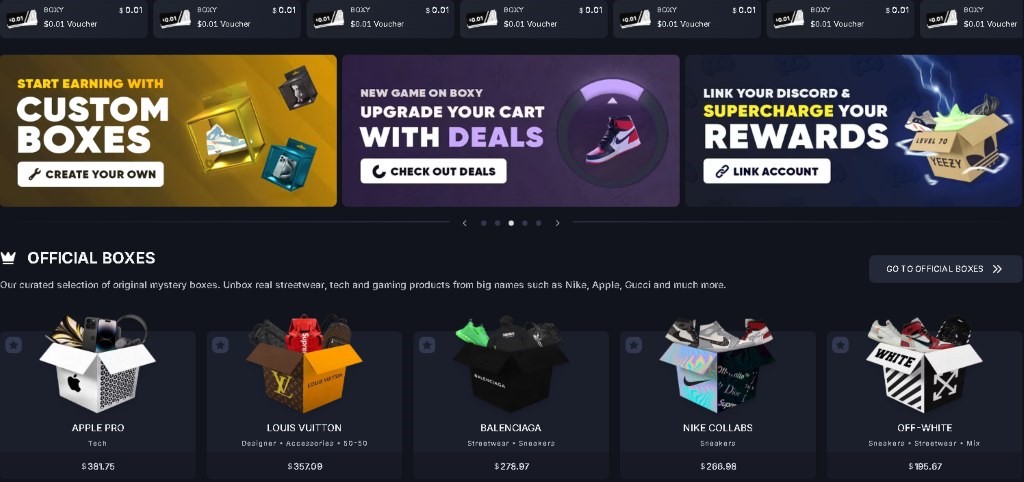Open the Apple Pro box image
The image size is (1024, 482).
(x=97, y=364)
